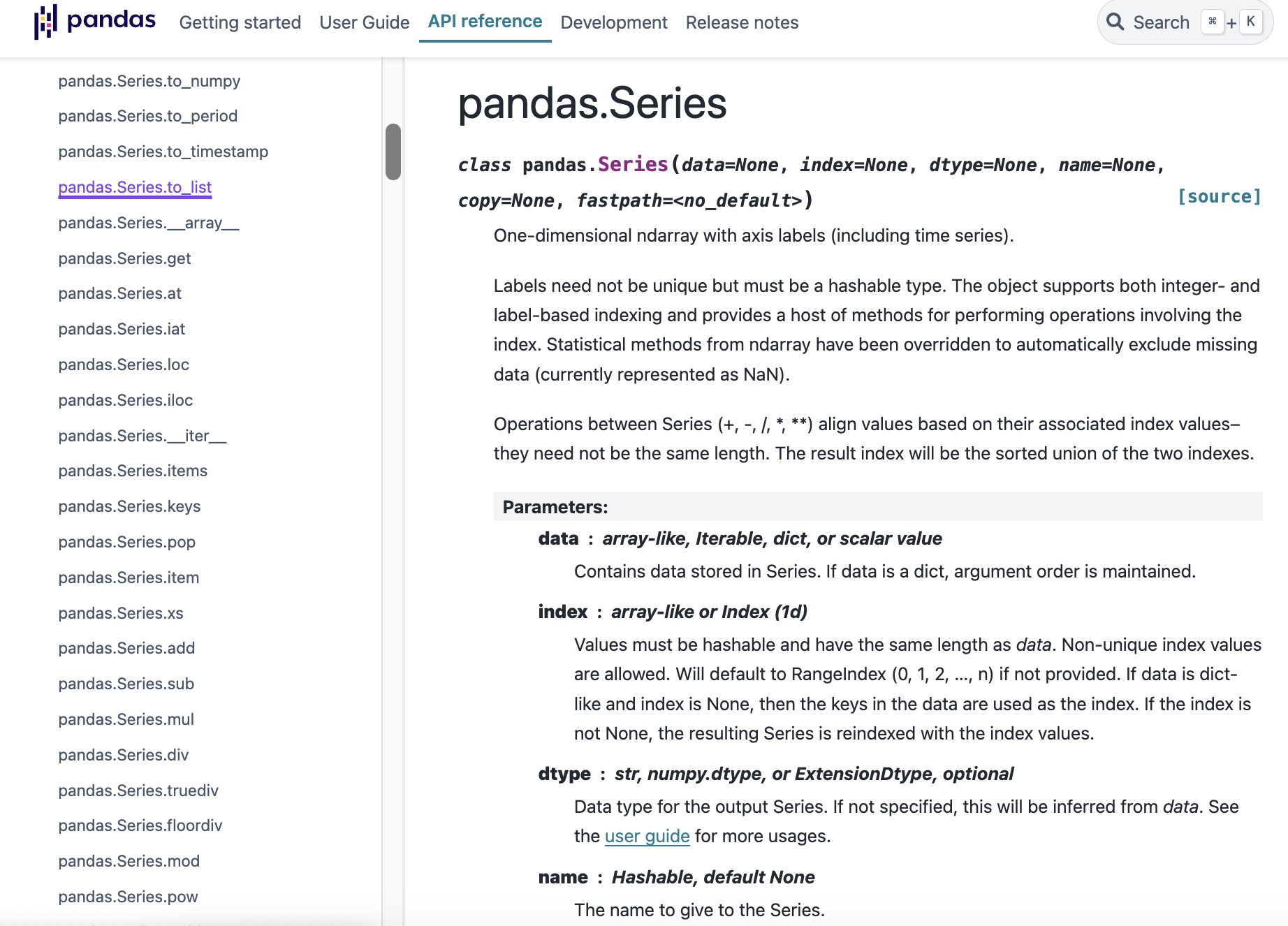Follow the user guide link
Image resolution: width=1288 pixels, height=926 pixels.
coord(647,836)
